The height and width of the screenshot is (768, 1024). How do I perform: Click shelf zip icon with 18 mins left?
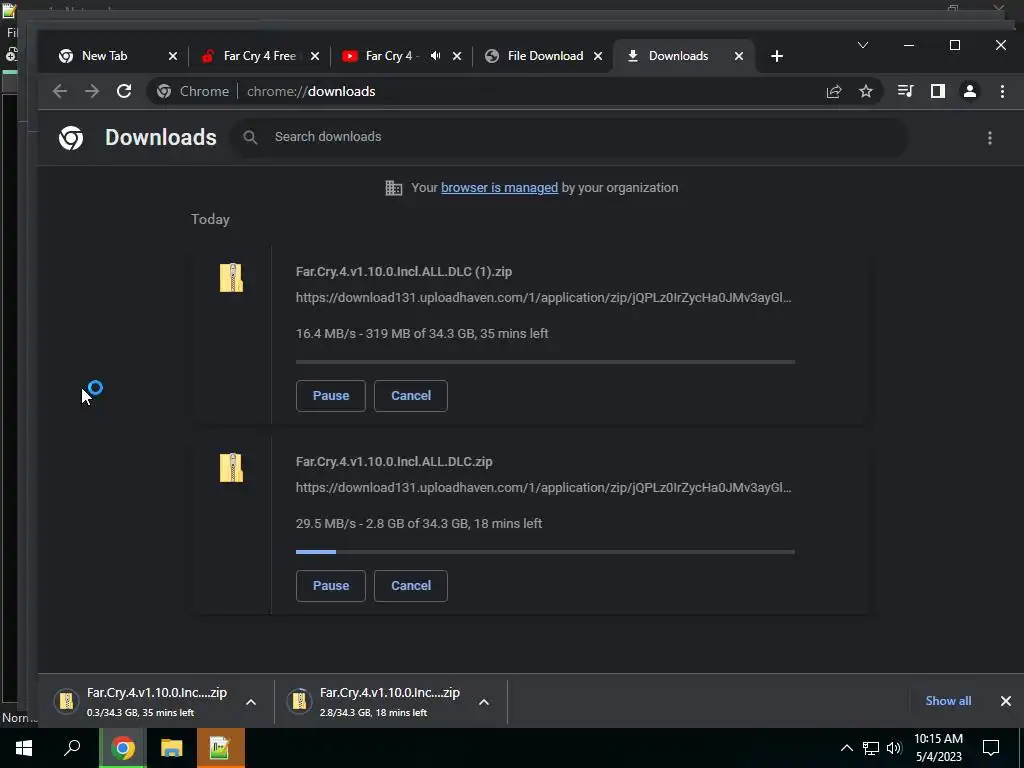click(300, 701)
